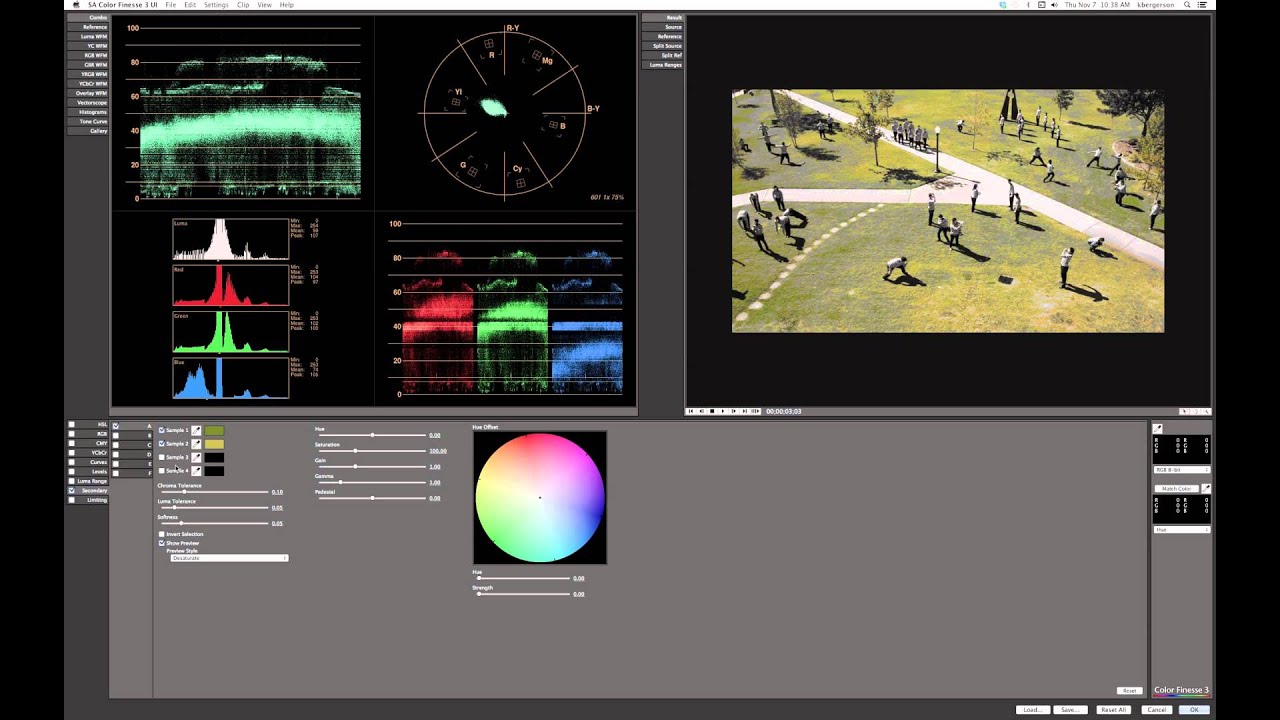
Task: Check the Invert Selection box
Action: pos(162,534)
